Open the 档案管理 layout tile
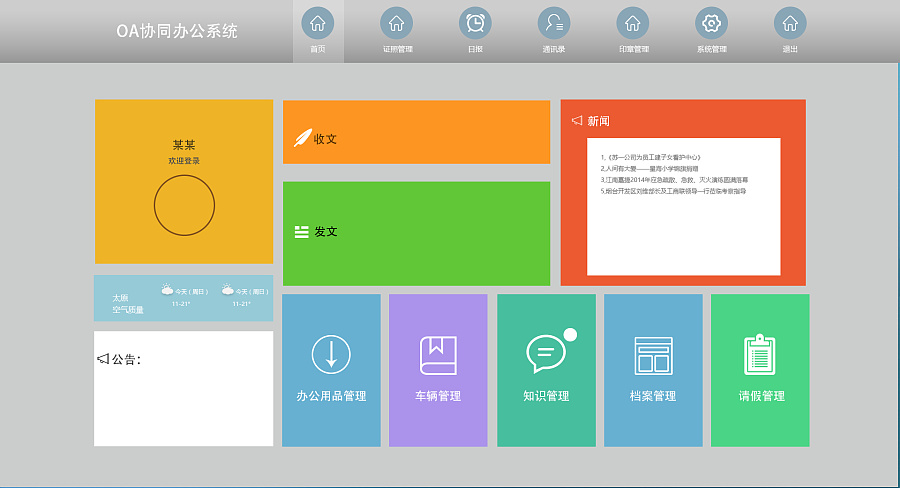The image size is (900, 488). pos(653,370)
